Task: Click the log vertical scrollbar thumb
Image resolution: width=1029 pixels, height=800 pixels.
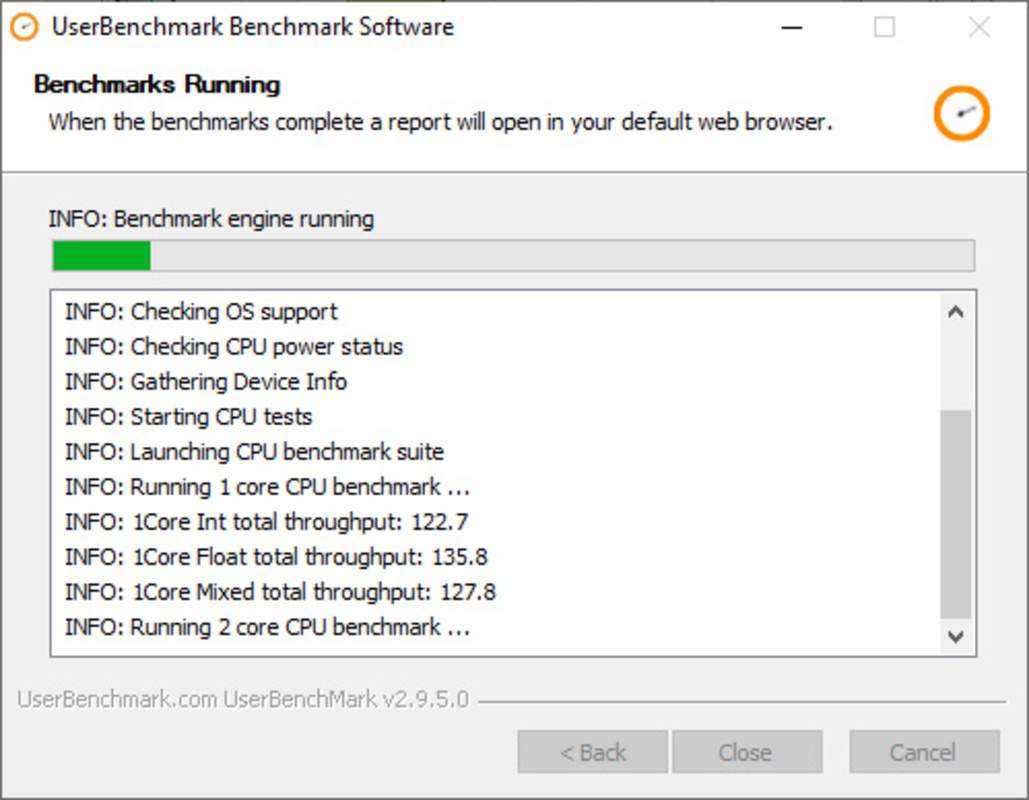Action: (x=956, y=514)
